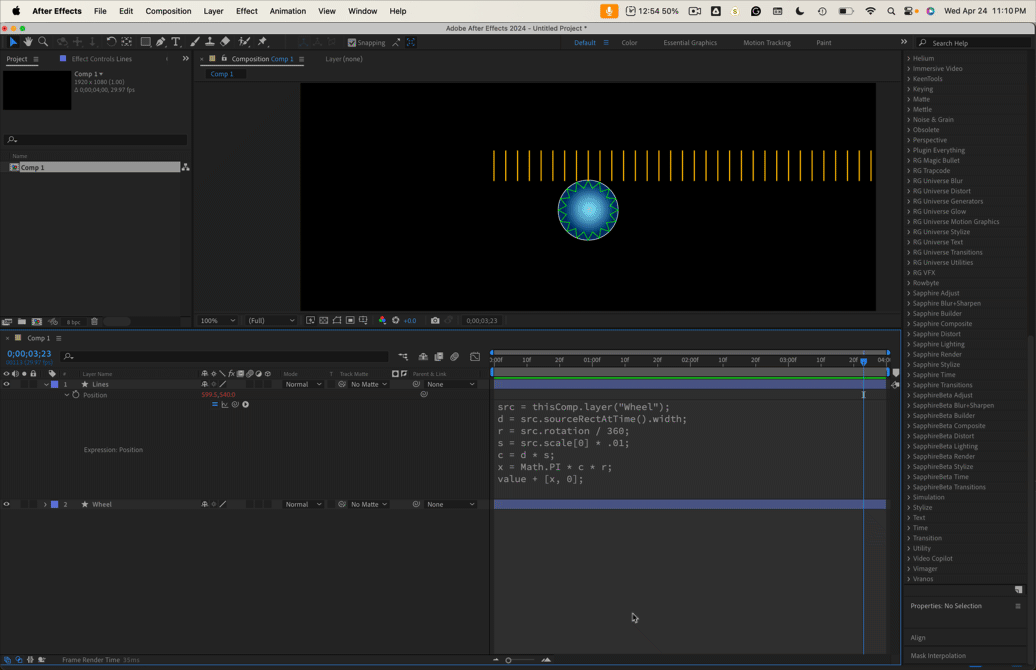This screenshot has height=670, width=1036.
Task: Toggle the enable expression equals switch
Action: pyautogui.click(x=215, y=404)
